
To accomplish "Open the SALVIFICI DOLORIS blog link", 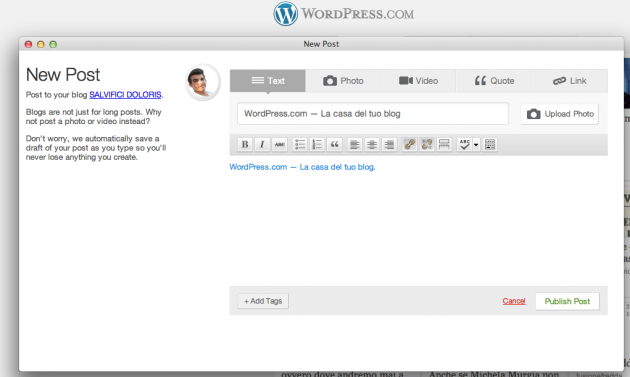I will pyautogui.click(x=125, y=95).
